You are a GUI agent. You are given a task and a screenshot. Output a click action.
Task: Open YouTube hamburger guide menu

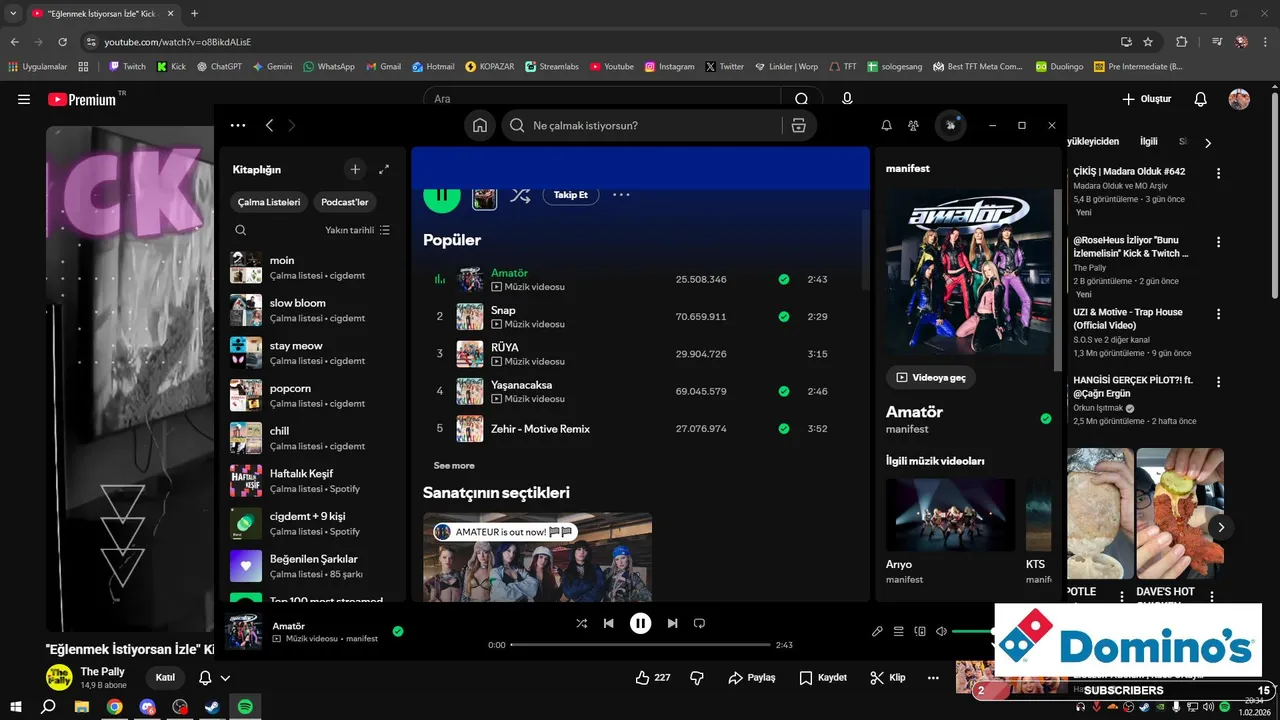coord(24,99)
